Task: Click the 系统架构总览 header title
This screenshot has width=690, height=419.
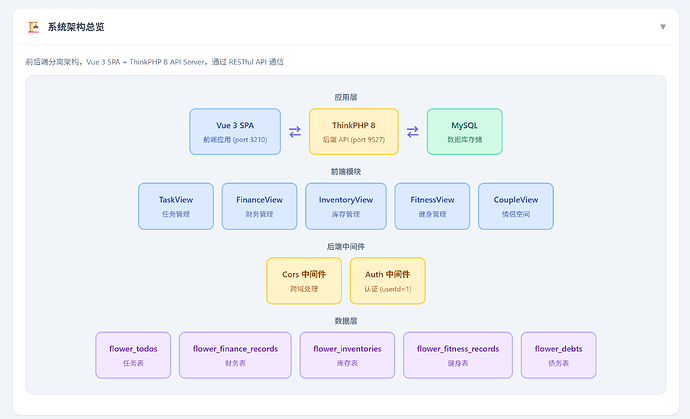Action: point(76,27)
